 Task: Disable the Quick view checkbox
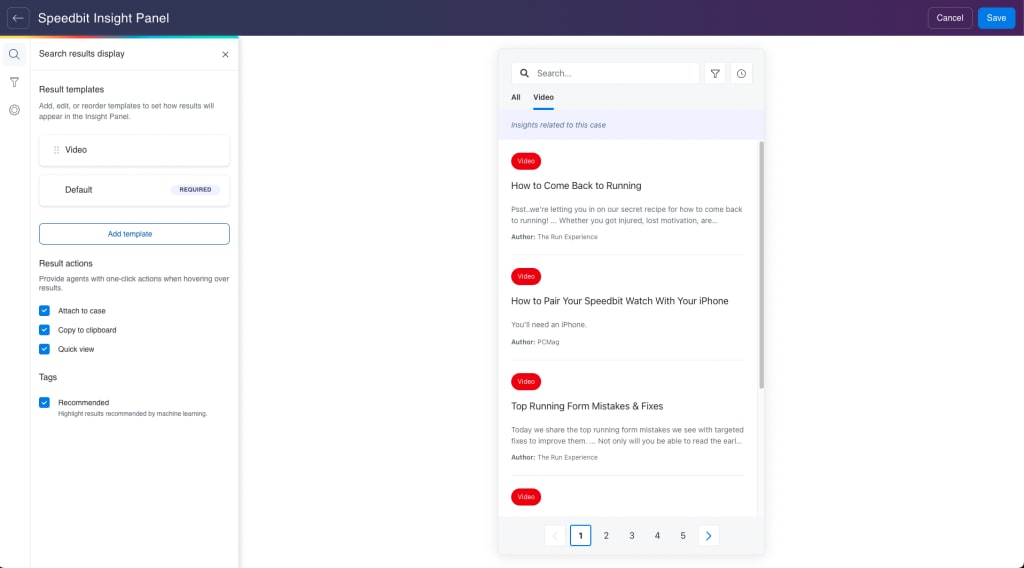click(44, 349)
